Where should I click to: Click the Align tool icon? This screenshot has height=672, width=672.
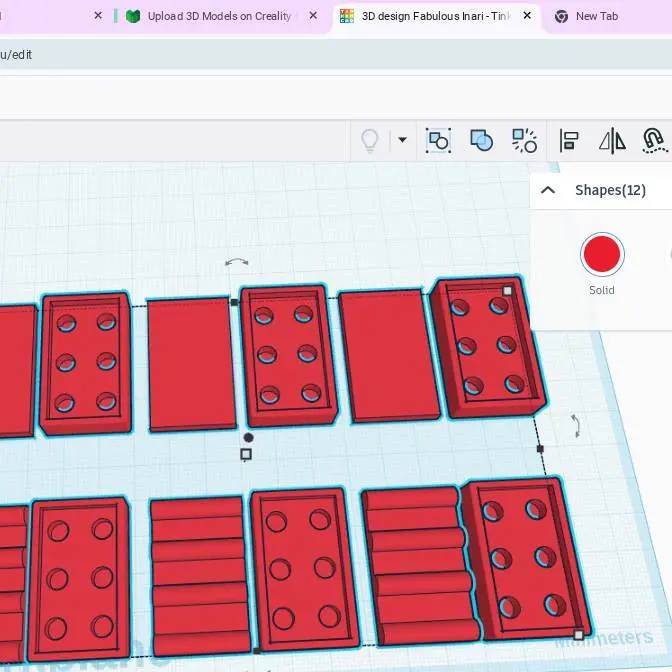click(569, 140)
